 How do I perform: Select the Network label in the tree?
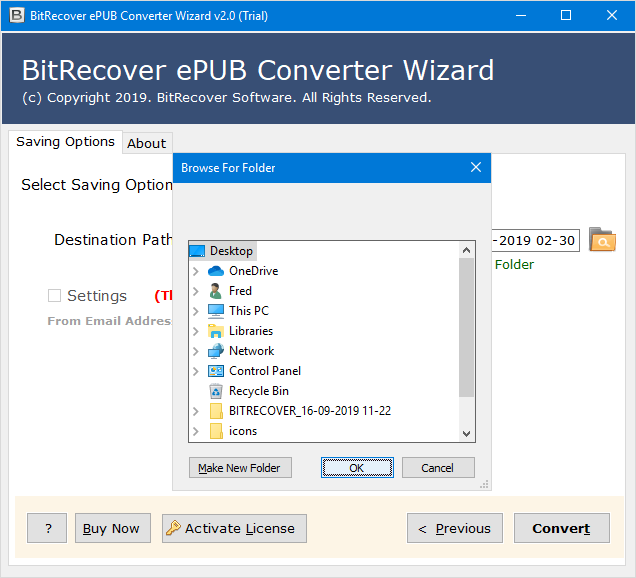pyautogui.click(x=251, y=351)
